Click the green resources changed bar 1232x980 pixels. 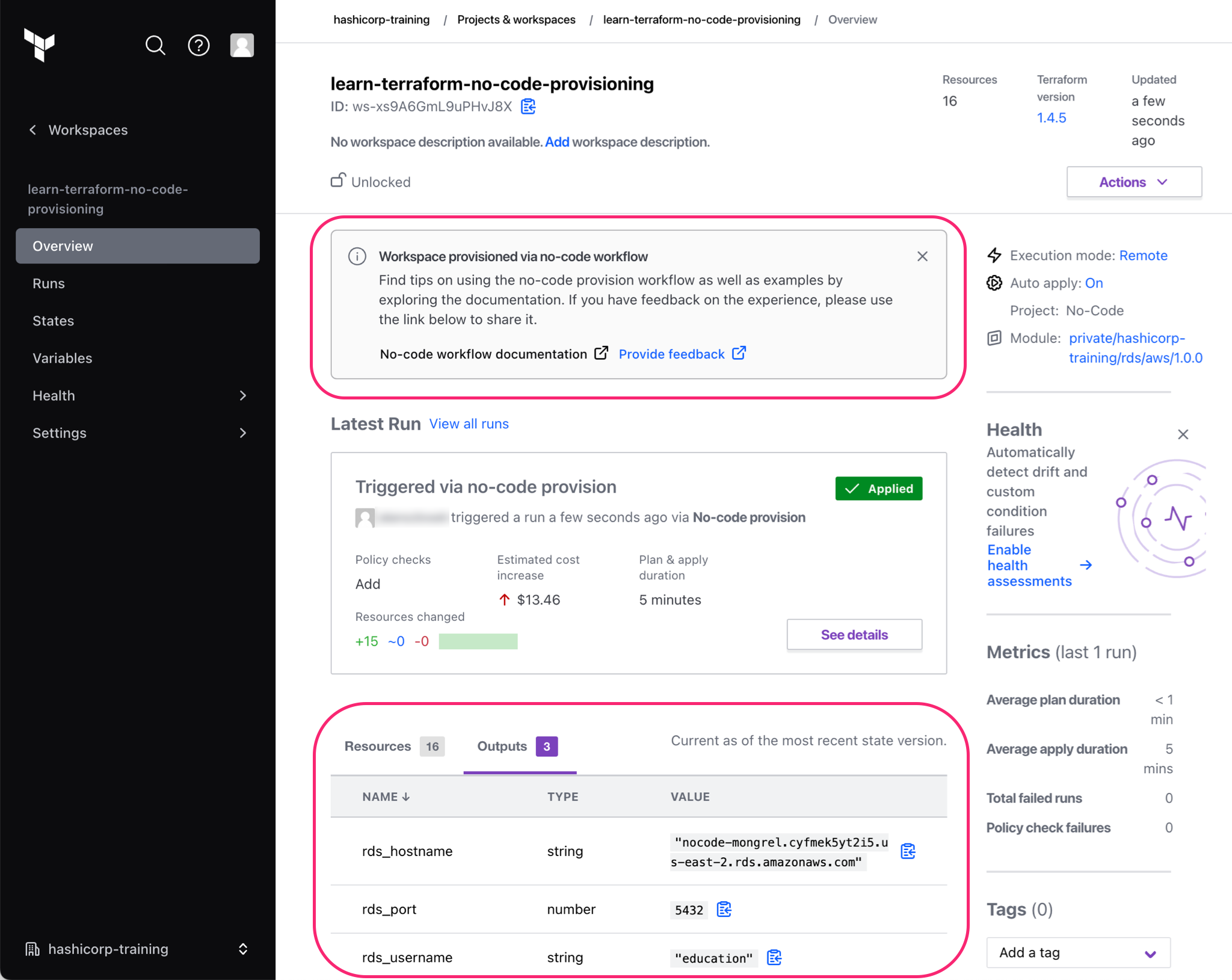[478, 641]
